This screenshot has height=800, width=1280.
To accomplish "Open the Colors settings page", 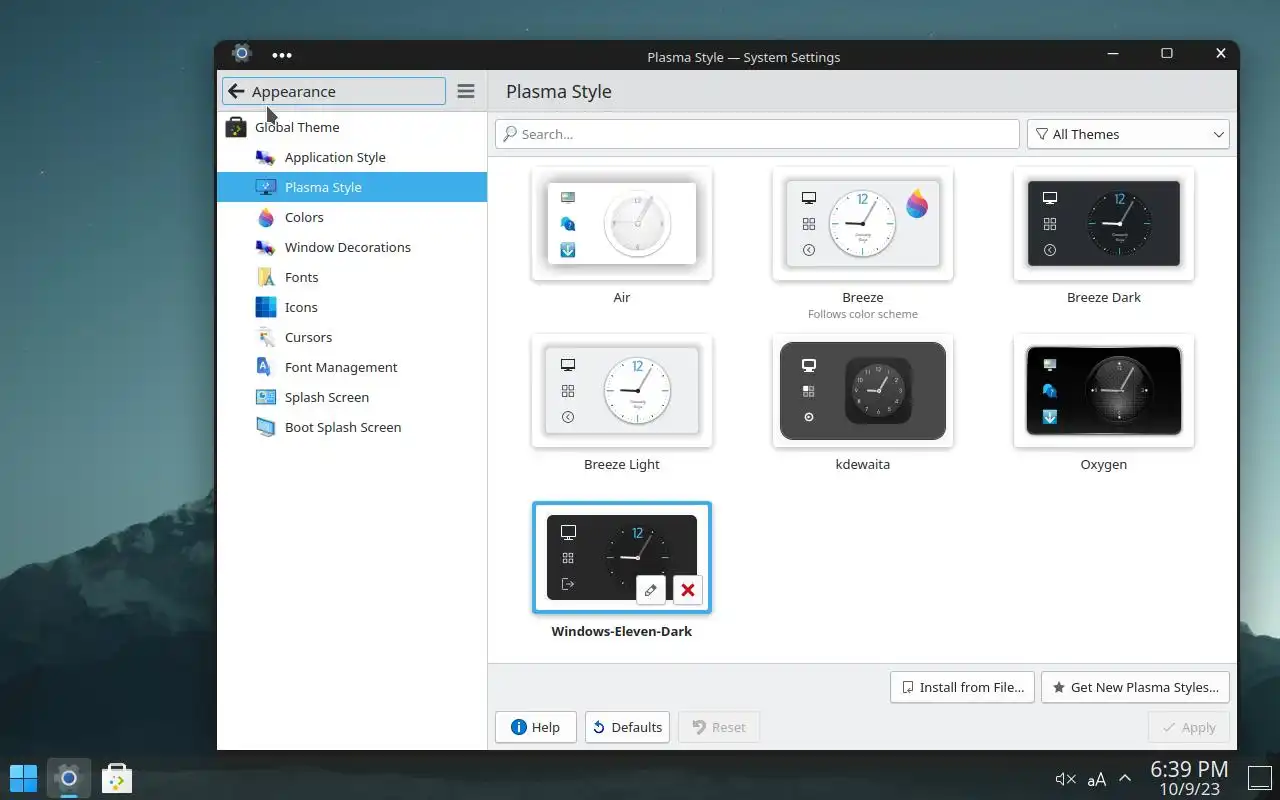I will tap(352, 217).
